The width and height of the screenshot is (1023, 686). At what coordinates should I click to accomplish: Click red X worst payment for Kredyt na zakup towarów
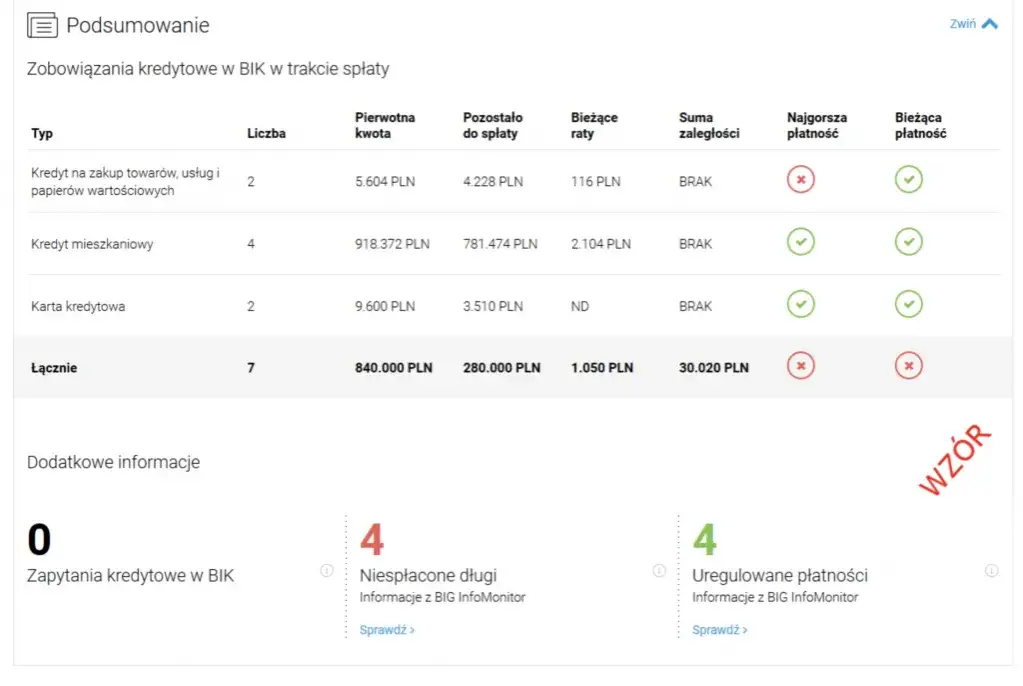click(x=800, y=180)
